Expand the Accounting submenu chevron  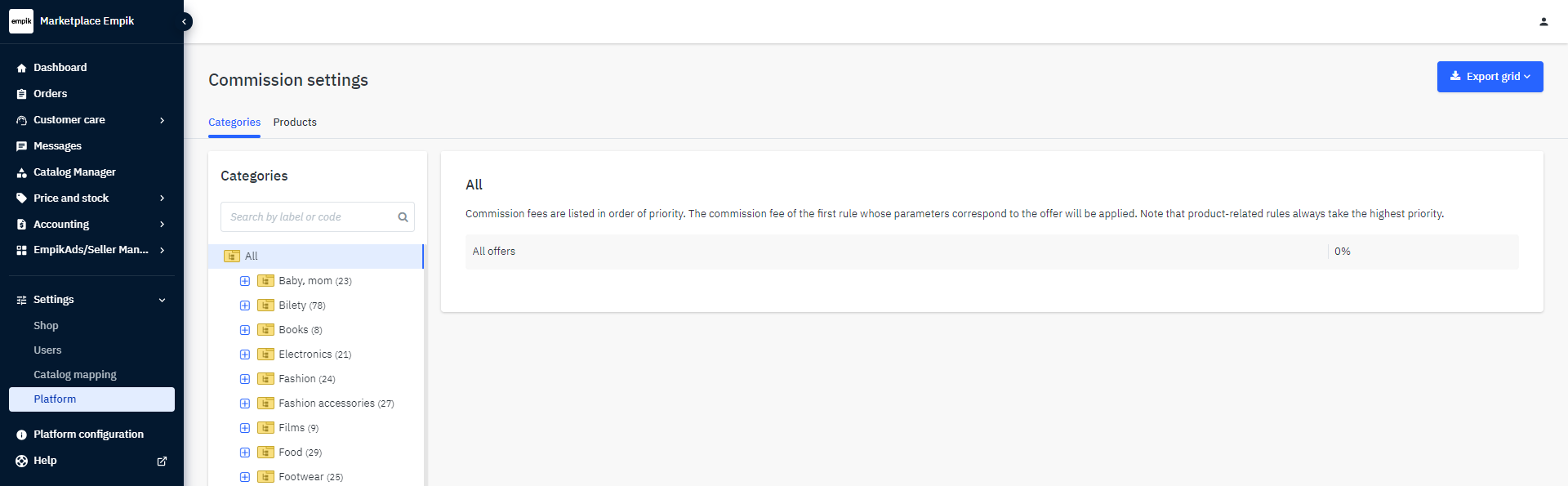click(x=163, y=225)
